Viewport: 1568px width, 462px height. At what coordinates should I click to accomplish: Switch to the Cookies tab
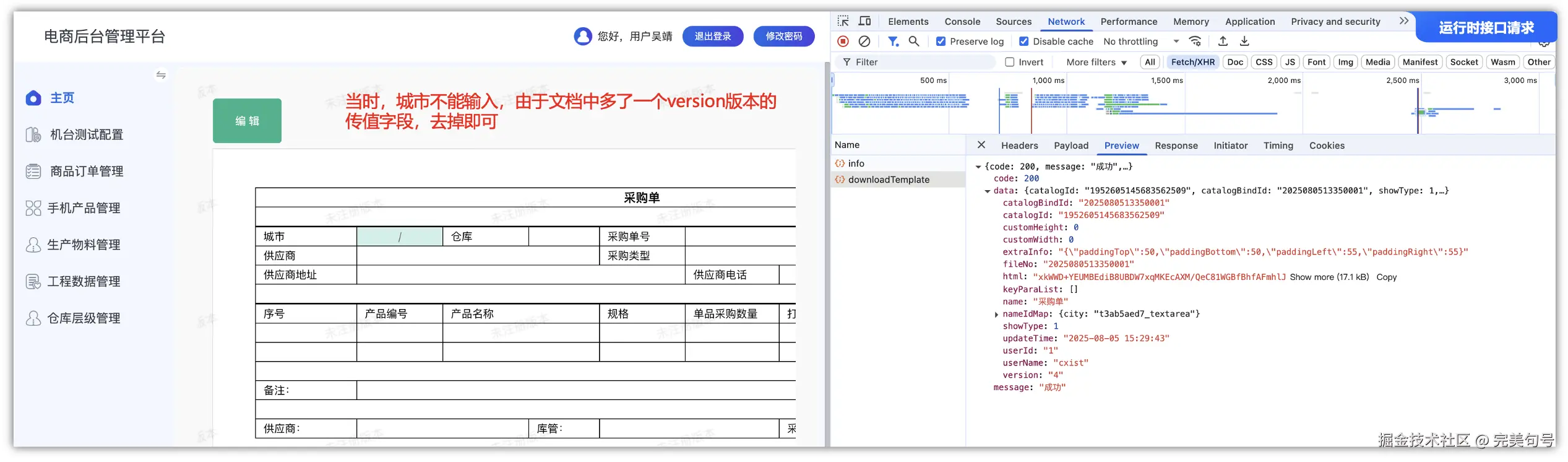pos(1327,146)
